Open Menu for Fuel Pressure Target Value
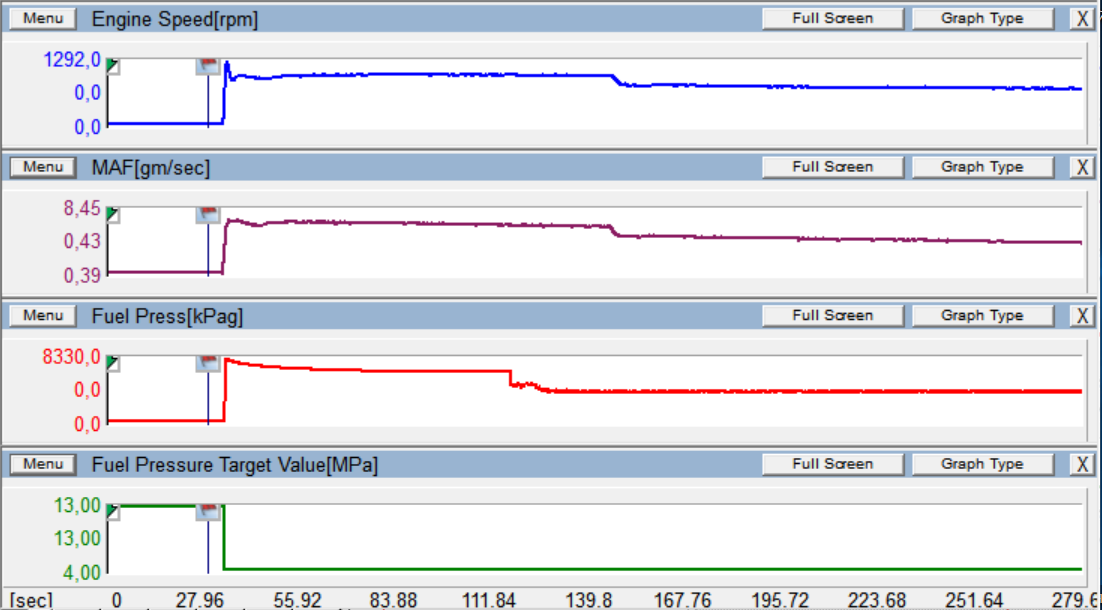This screenshot has height=610, width=1102. [43, 464]
